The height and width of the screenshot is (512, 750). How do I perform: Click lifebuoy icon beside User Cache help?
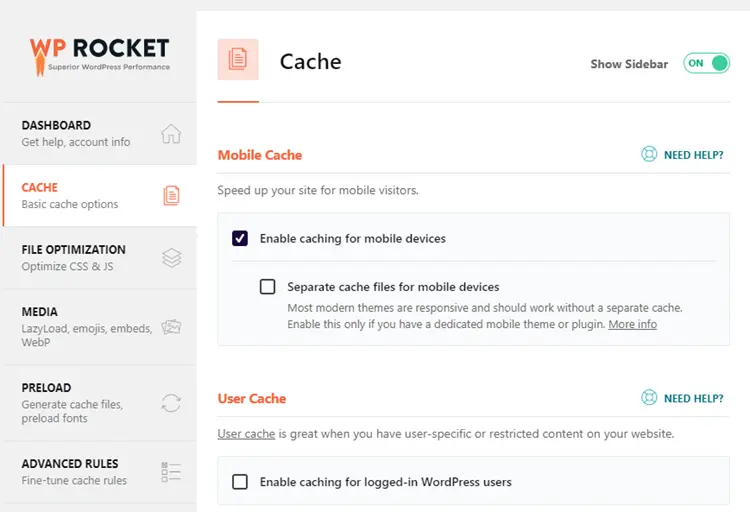point(649,397)
